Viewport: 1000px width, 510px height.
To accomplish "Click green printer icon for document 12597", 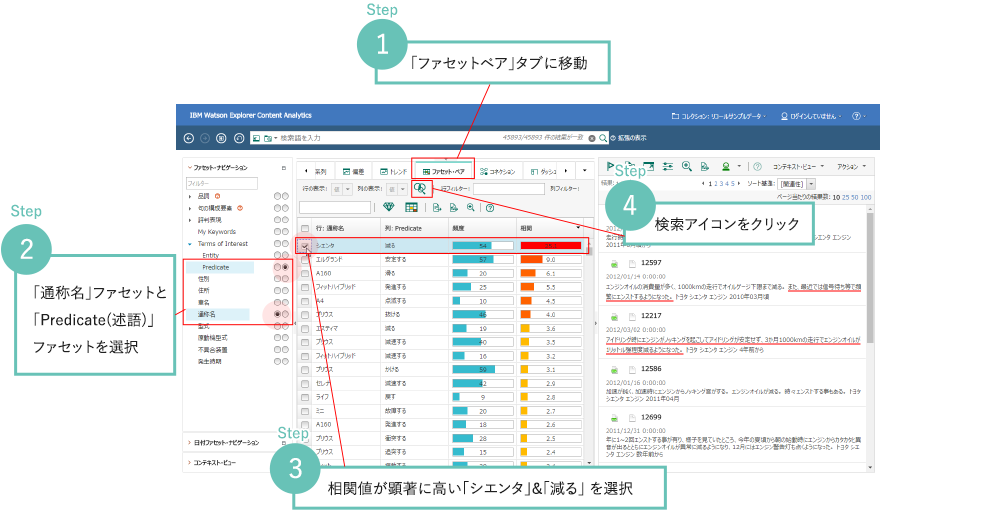I will (614, 263).
